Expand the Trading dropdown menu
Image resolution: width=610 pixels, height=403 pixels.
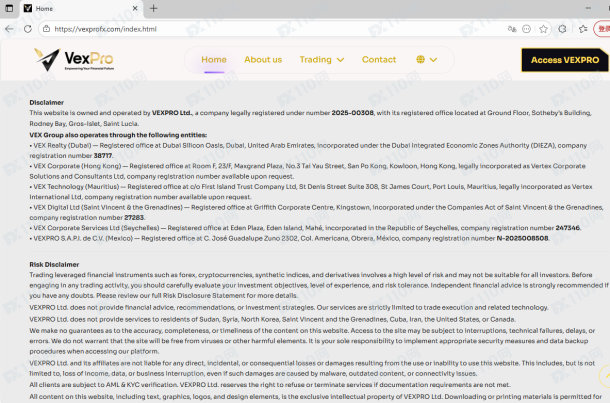321,60
